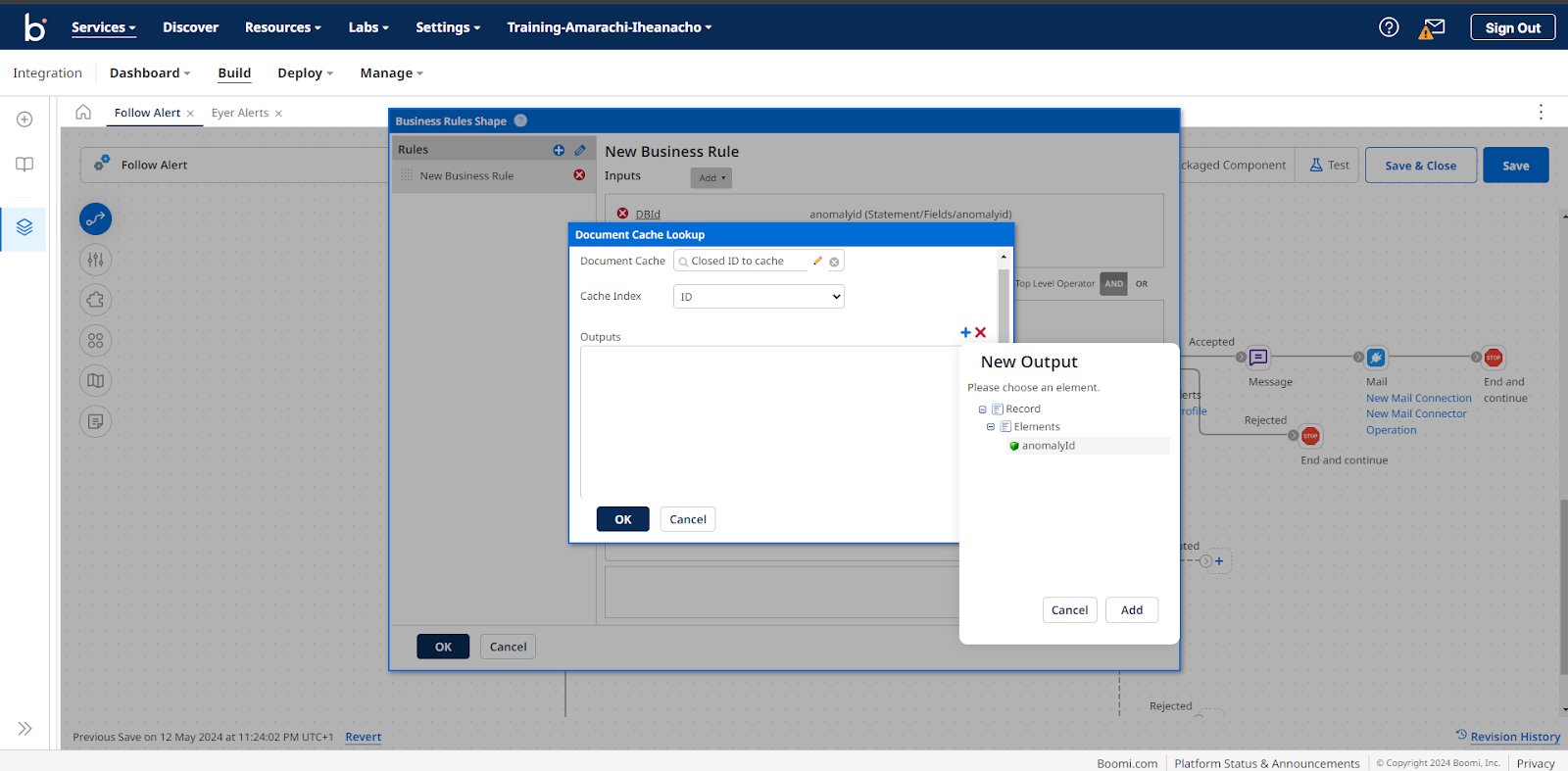Click vertical ellipsis more options
The height and width of the screenshot is (771, 1568).
click(x=1541, y=112)
